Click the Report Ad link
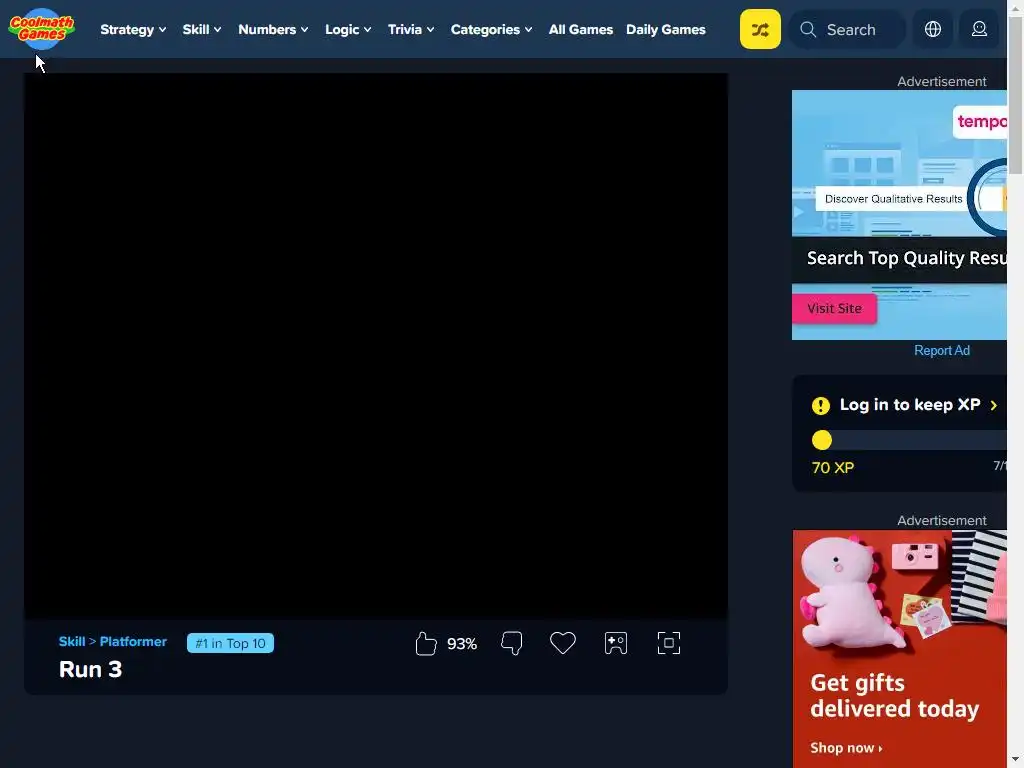This screenshot has width=1024, height=768. (x=942, y=351)
